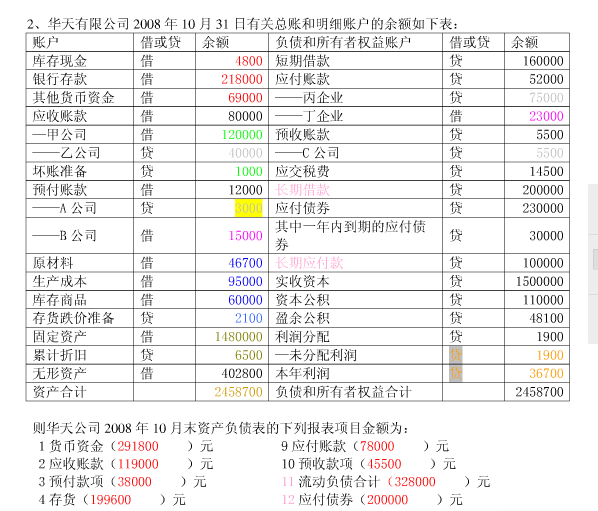Select the orange value 36700
This screenshot has height=511, width=598.
[546, 373]
